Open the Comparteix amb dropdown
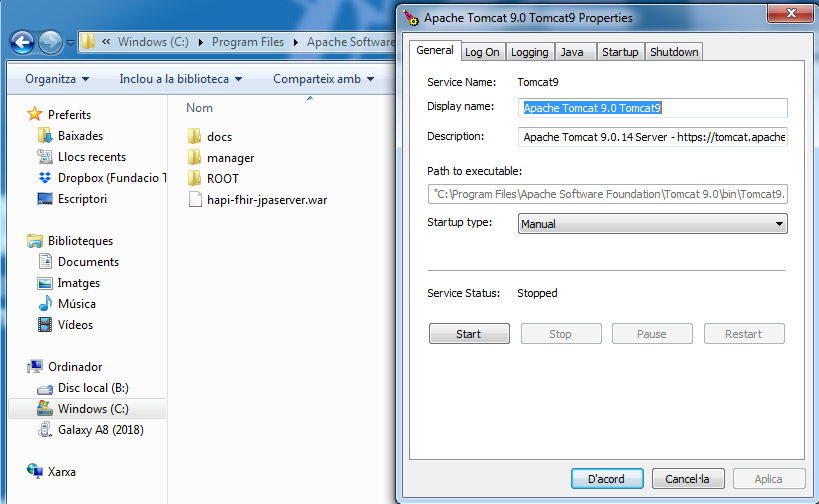Image resolution: width=819 pixels, height=504 pixels. (x=323, y=79)
